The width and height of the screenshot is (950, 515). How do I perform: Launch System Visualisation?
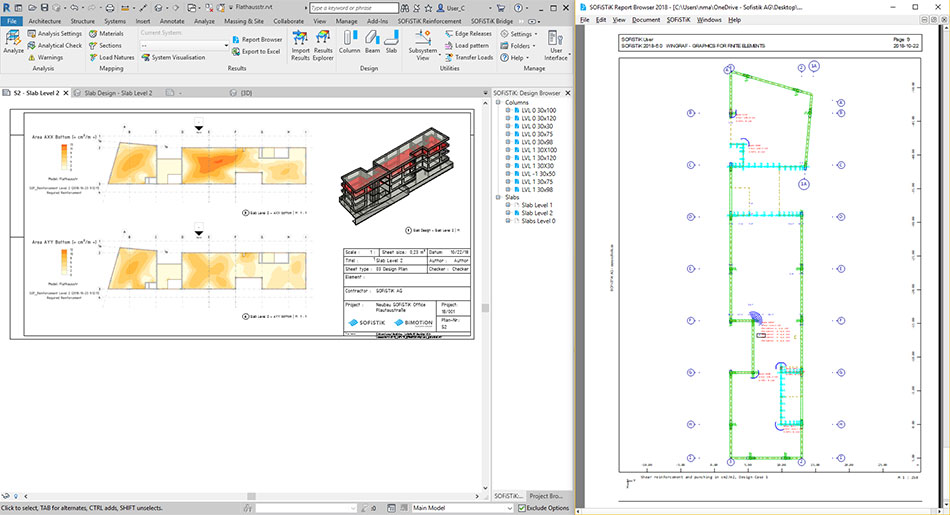click(174, 58)
